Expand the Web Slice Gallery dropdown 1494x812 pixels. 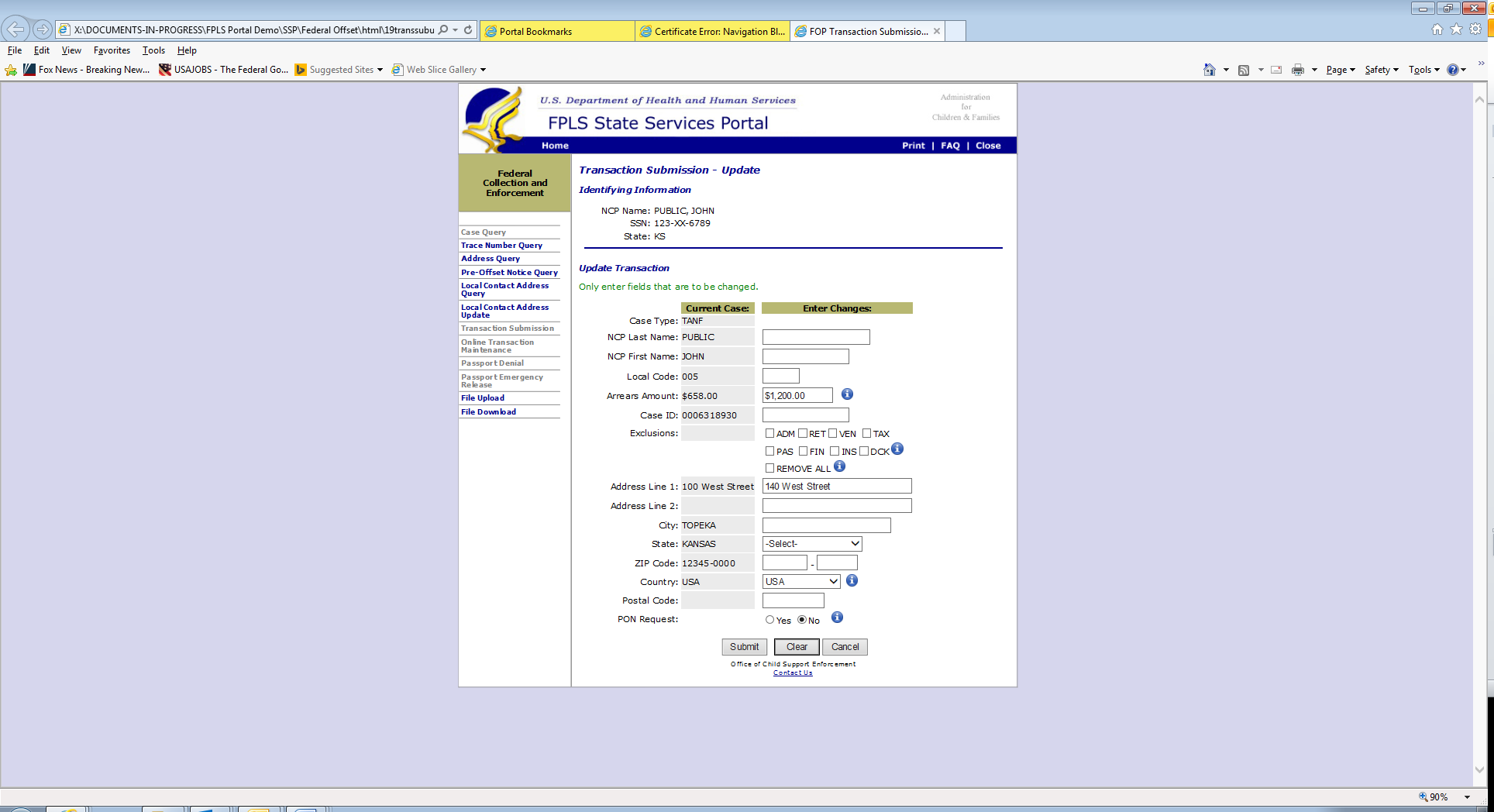pos(483,70)
